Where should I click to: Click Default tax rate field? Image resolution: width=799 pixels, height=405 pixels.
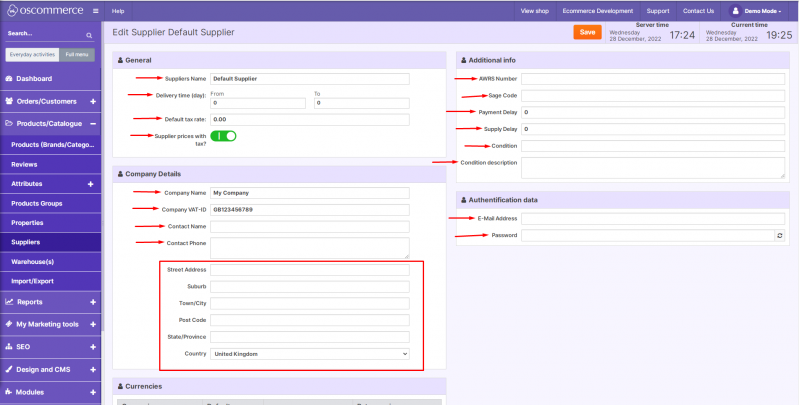click(x=310, y=120)
